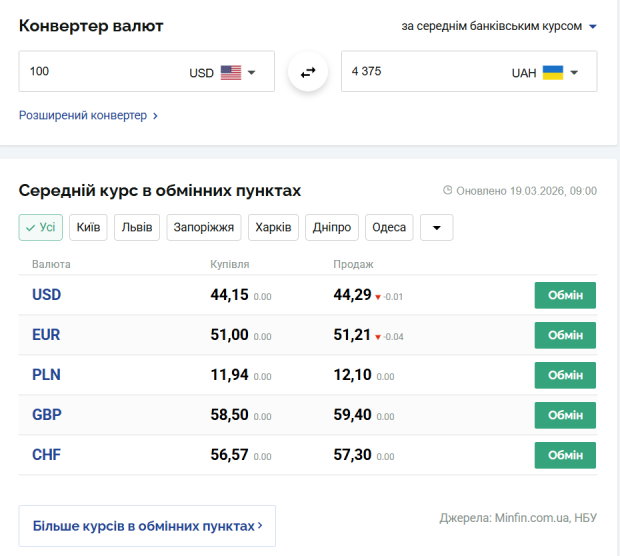
Task: Click the US flag icon
Action: 231,72
